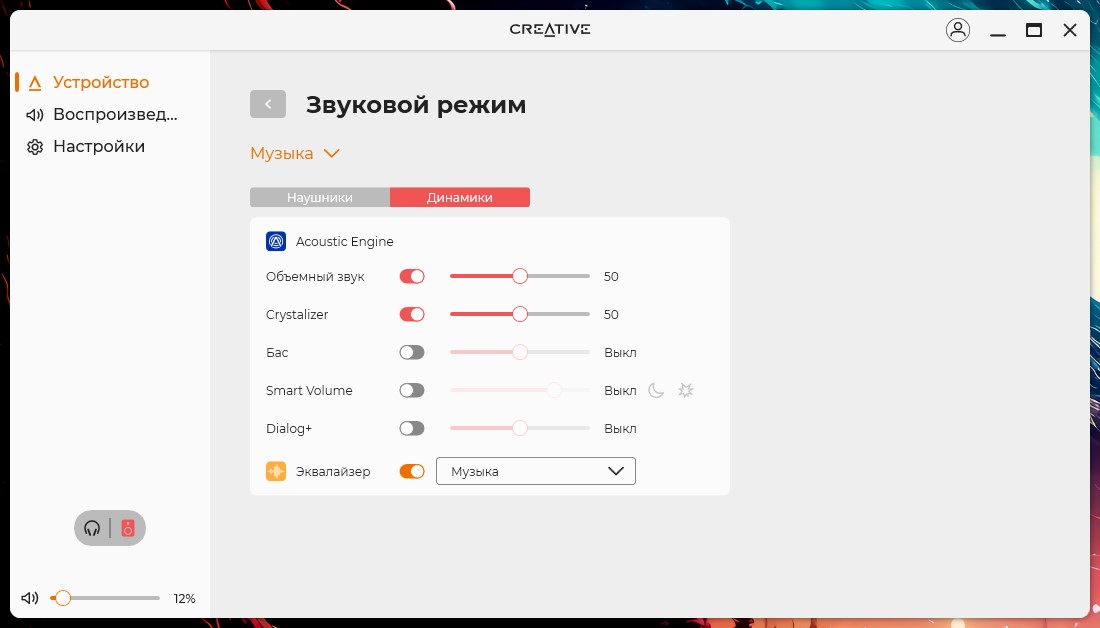Click the triangle icon beside Устройство
Image resolution: width=1100 pixels, height=628 pixels.
(x=34, y=83)
